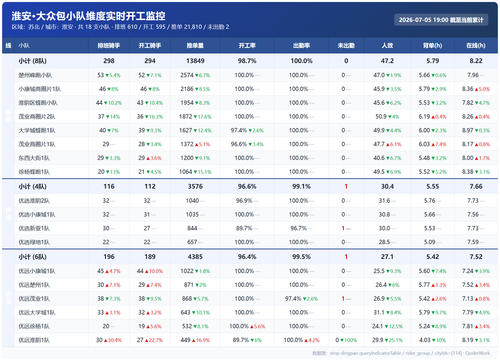Viewport: 500px width, 361px height.
Task: Click the subtotal value 294
Action: pos(150,61)
